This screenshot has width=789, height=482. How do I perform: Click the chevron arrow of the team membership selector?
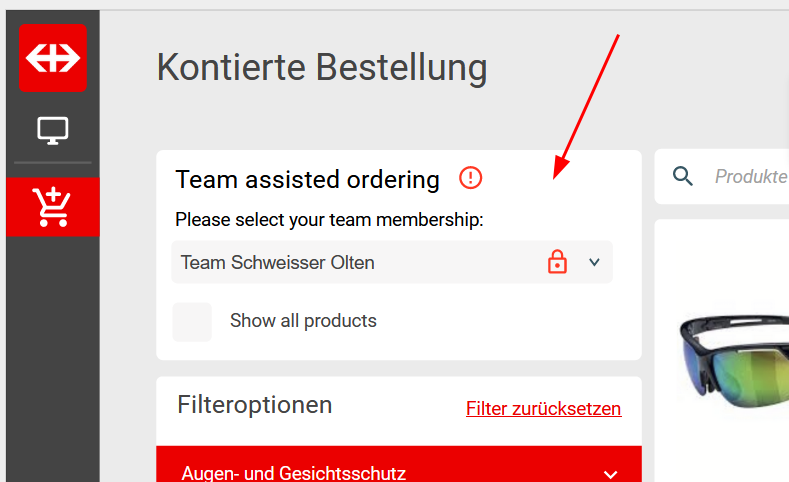(594, 262)
